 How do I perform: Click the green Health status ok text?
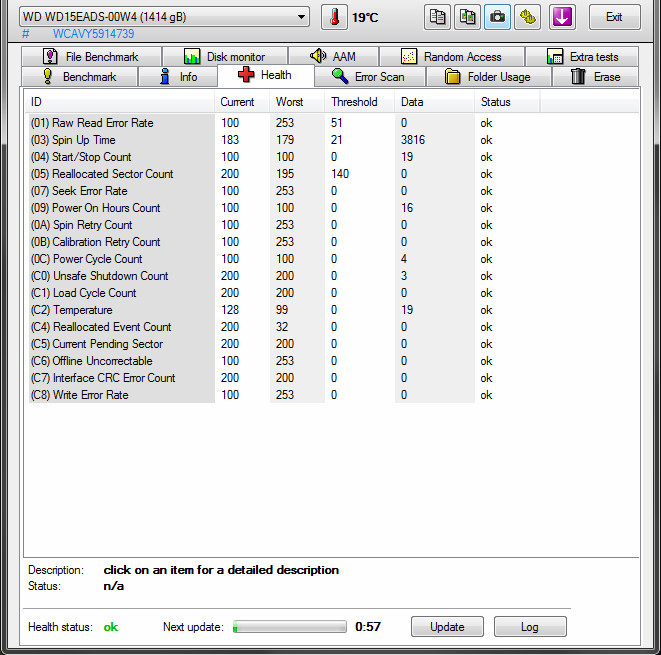click(x=111, y=627)
